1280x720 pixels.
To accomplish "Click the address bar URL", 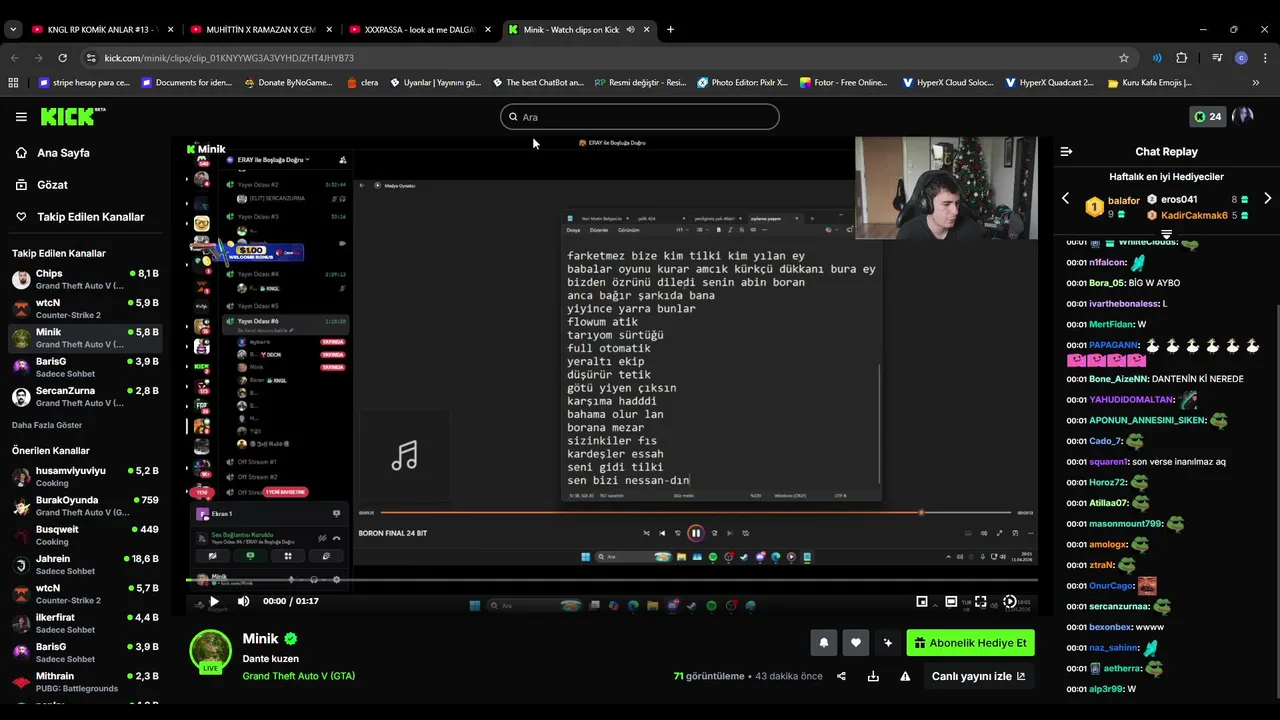I will [x=229, y=58].
